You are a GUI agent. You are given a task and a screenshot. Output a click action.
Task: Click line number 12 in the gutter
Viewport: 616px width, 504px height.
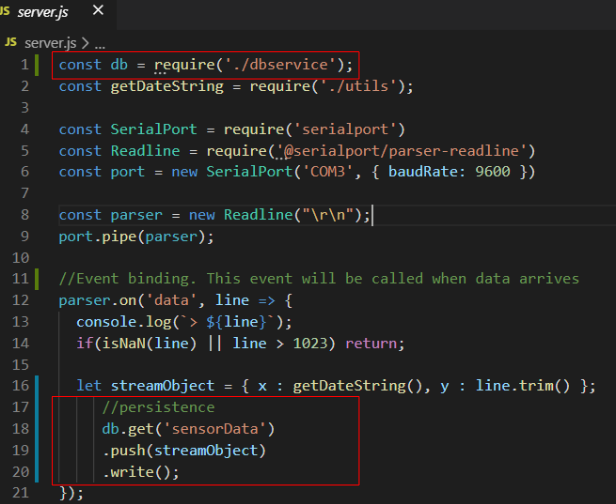click(20, 301)
